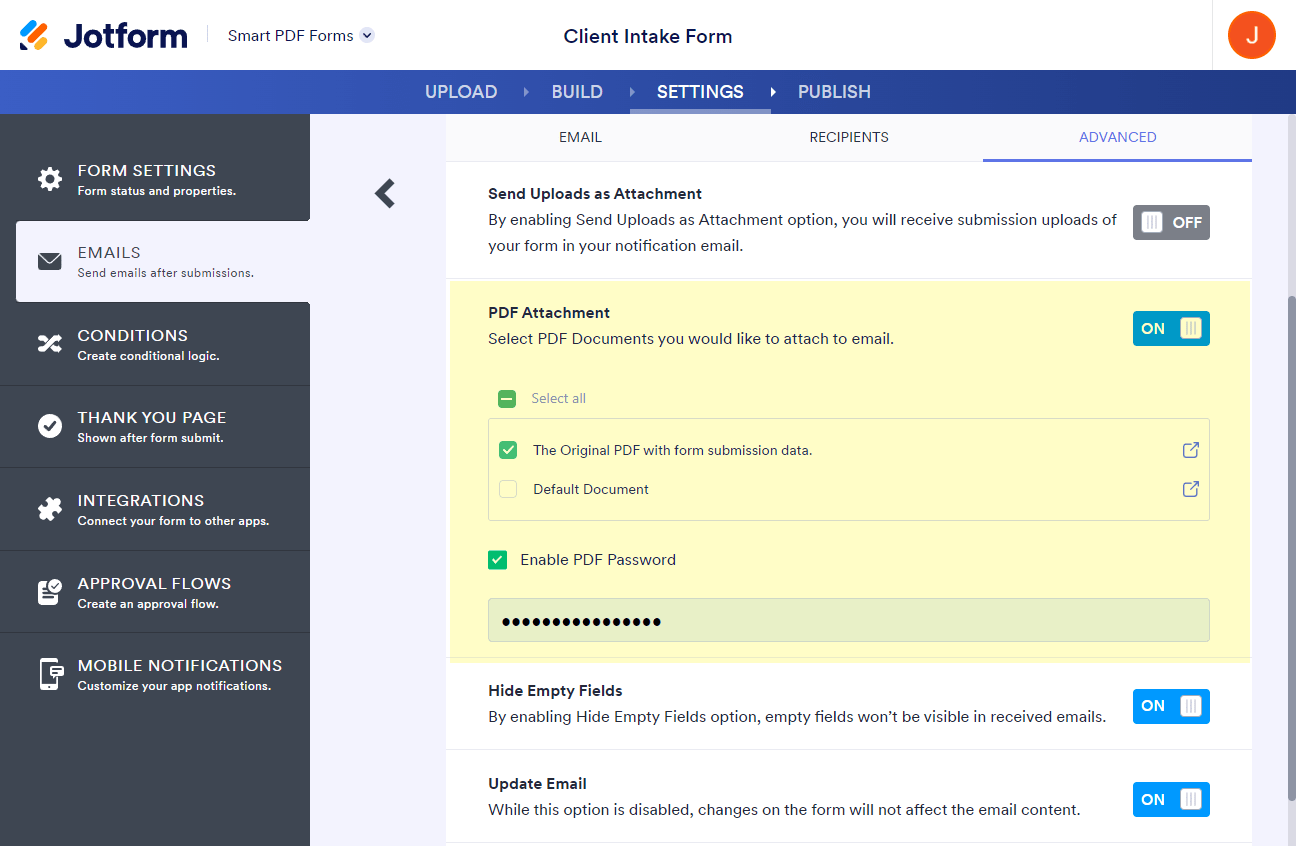This screenshot has height=846, width=1296.
Task: Click the Mobile Notifications phone icon
Action: [x=51, y=674]
